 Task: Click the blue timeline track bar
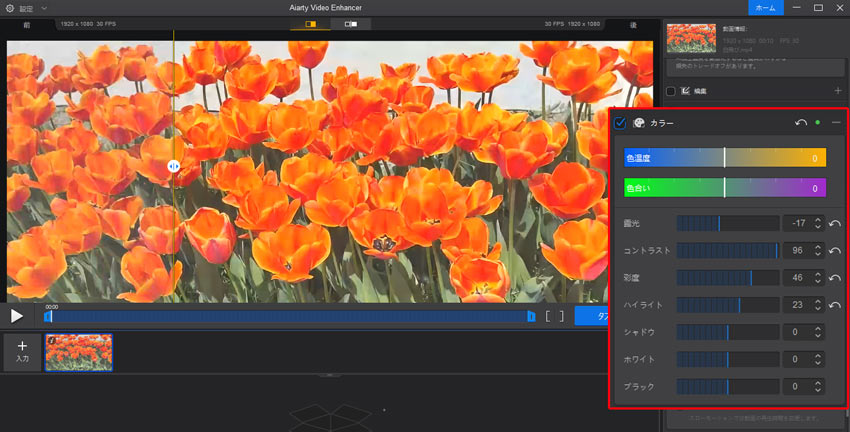coord(289,316)
